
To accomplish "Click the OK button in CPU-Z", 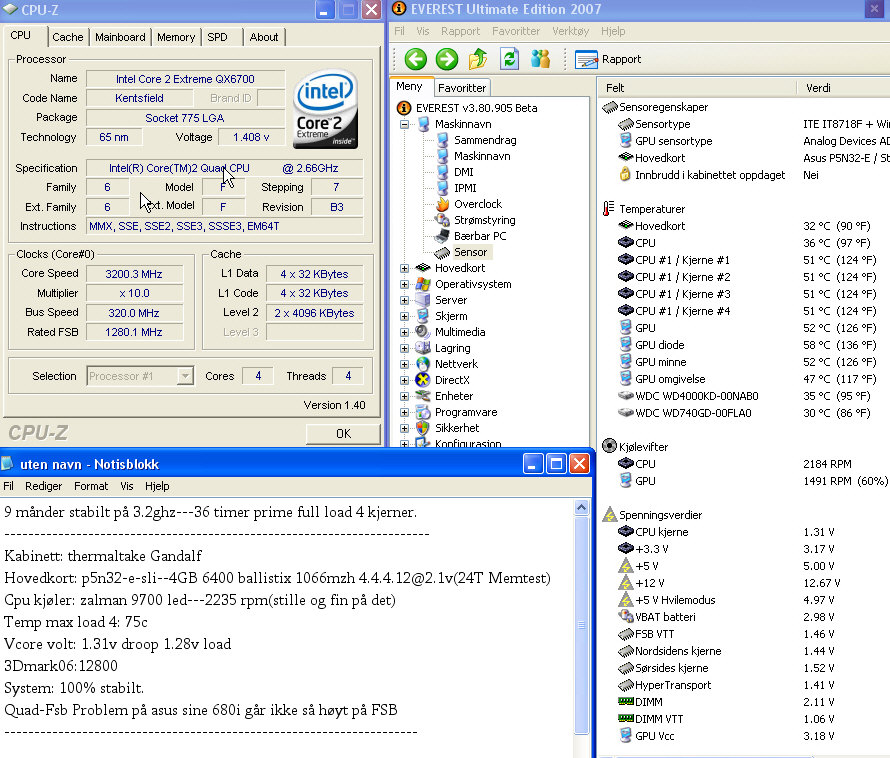I will [x=343, y=434].
